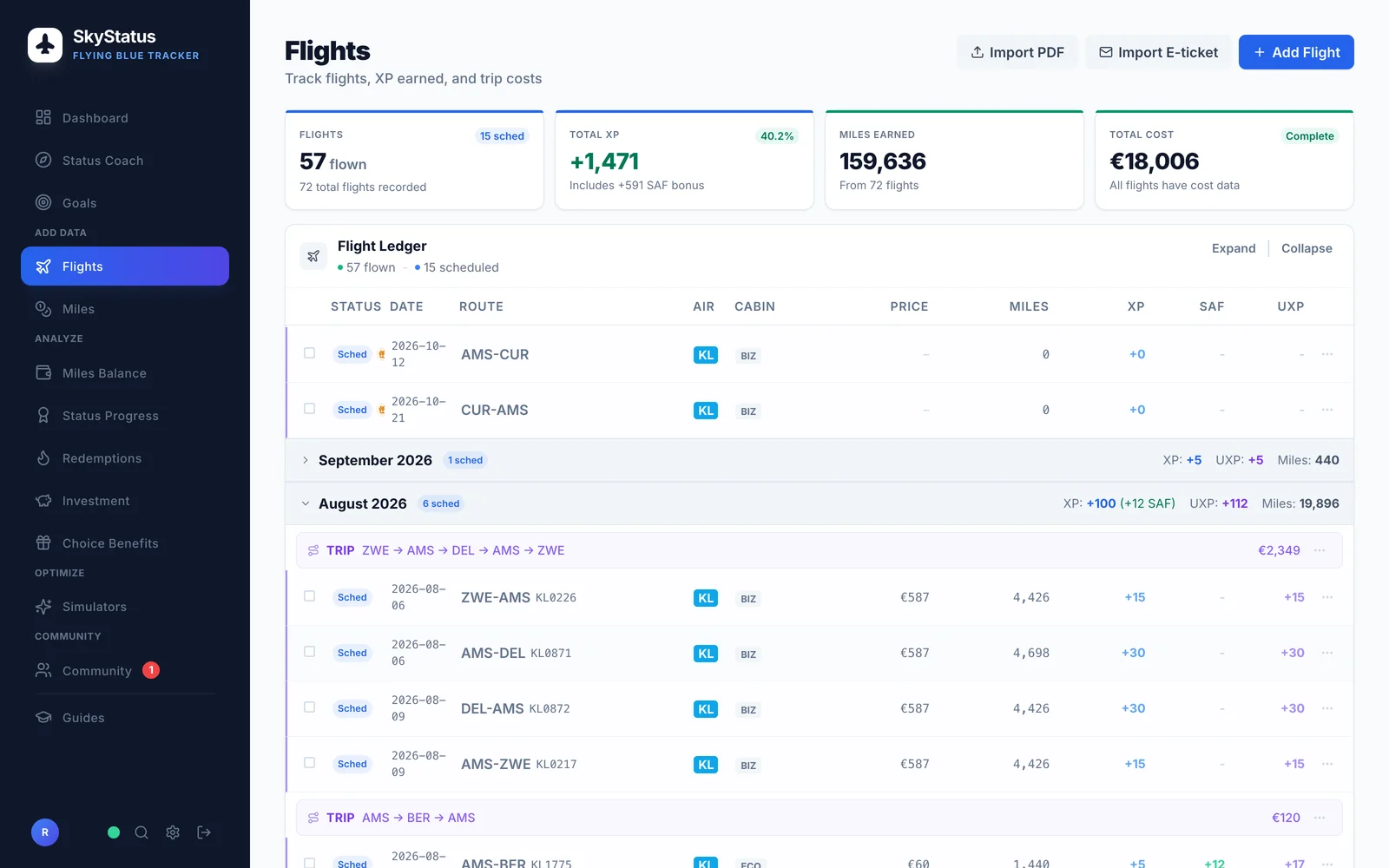
Task: Open ZWE-AMS-DEL trip options menu
Action: tap(1320, 550)
